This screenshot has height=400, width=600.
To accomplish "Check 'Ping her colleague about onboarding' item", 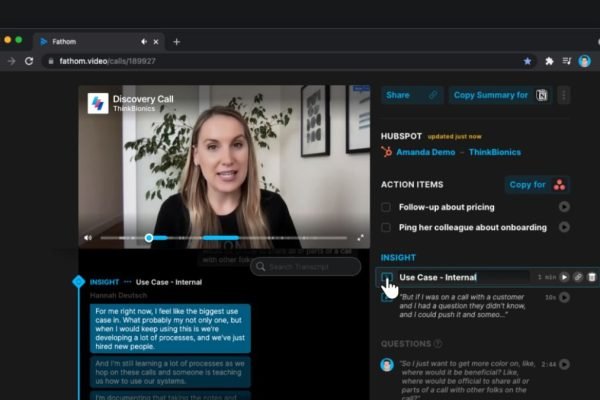I will 386,227.
